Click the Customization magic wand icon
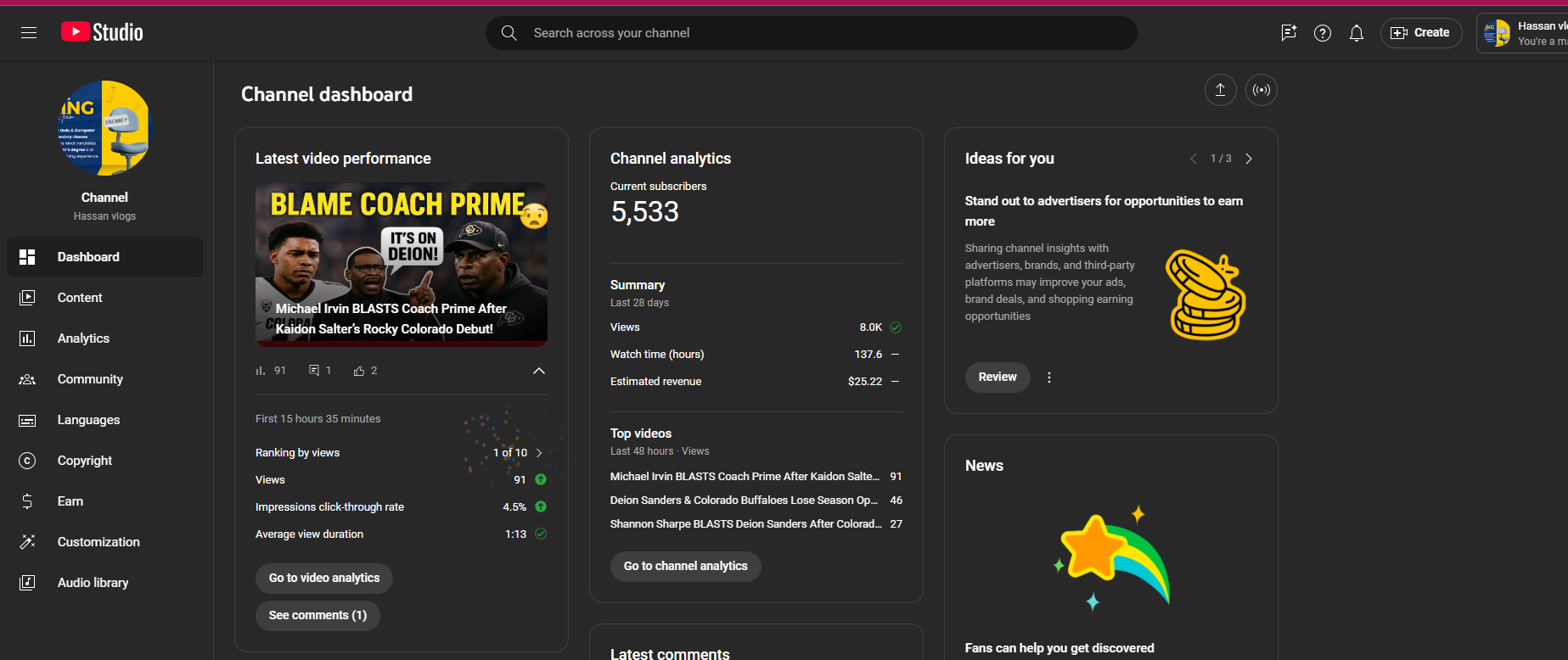The image size is (1568, 660). [27, 542]
